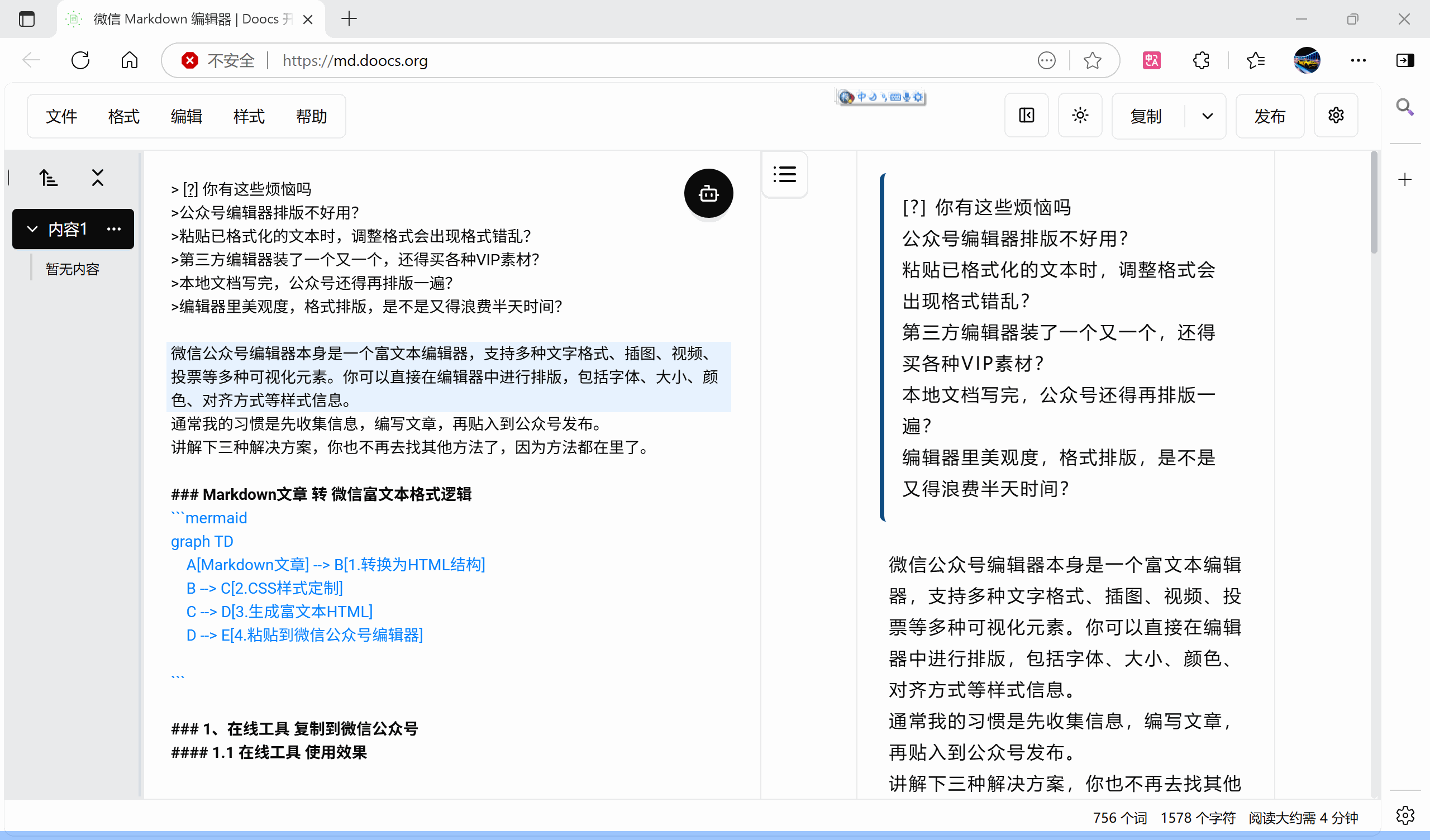Collapse the 内容1 post chevron
1430x840 pixels.
point(32,230)
